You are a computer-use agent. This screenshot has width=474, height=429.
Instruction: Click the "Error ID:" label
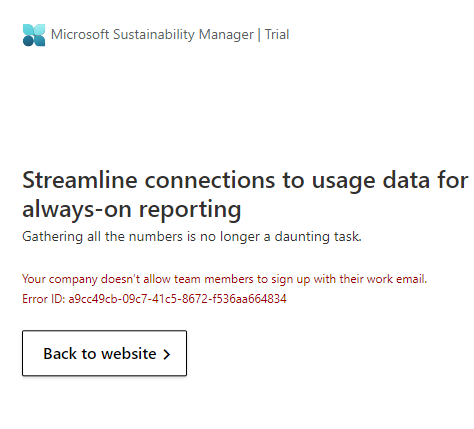[x=44, y=299]
